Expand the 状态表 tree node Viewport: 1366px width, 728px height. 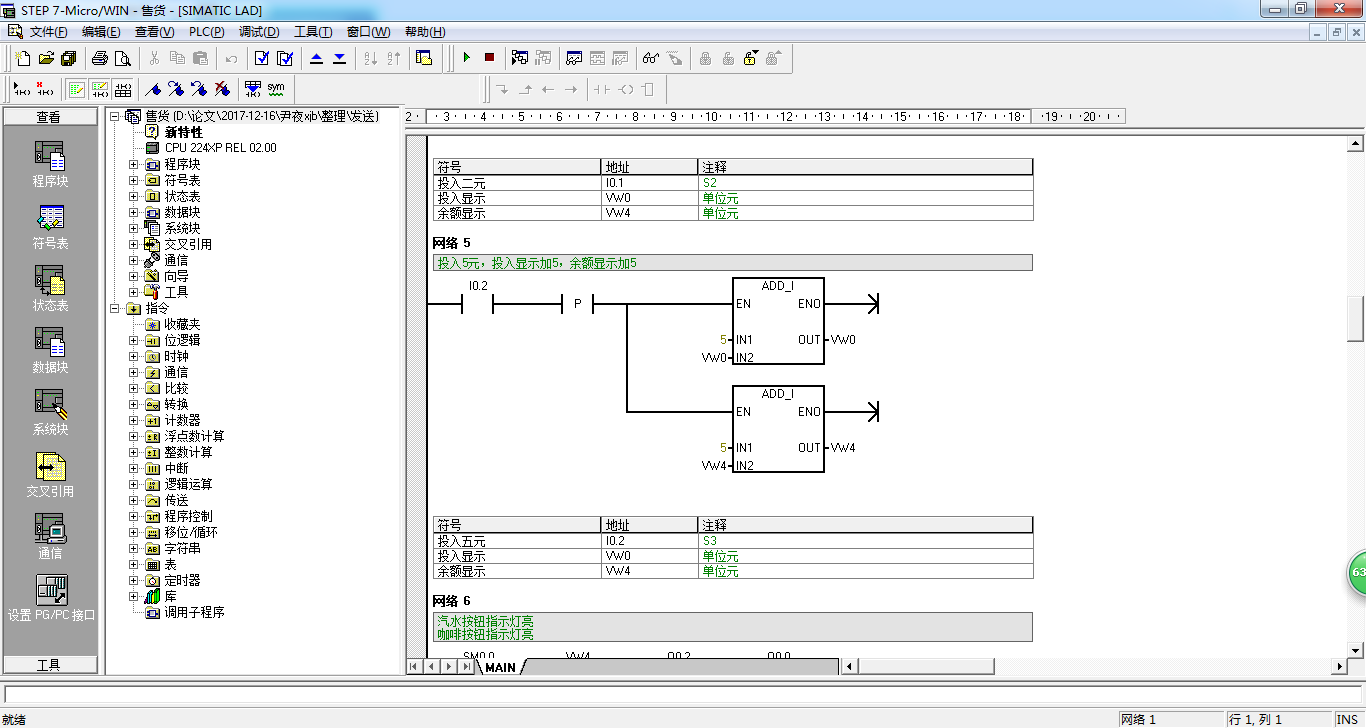click(x=134, y=196)
